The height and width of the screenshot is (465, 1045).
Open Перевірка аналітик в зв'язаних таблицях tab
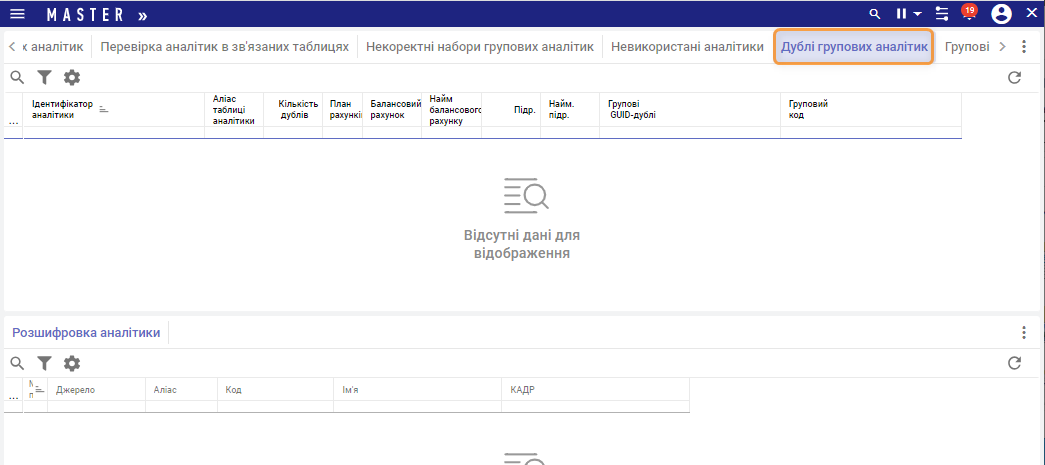coord(225,47)
